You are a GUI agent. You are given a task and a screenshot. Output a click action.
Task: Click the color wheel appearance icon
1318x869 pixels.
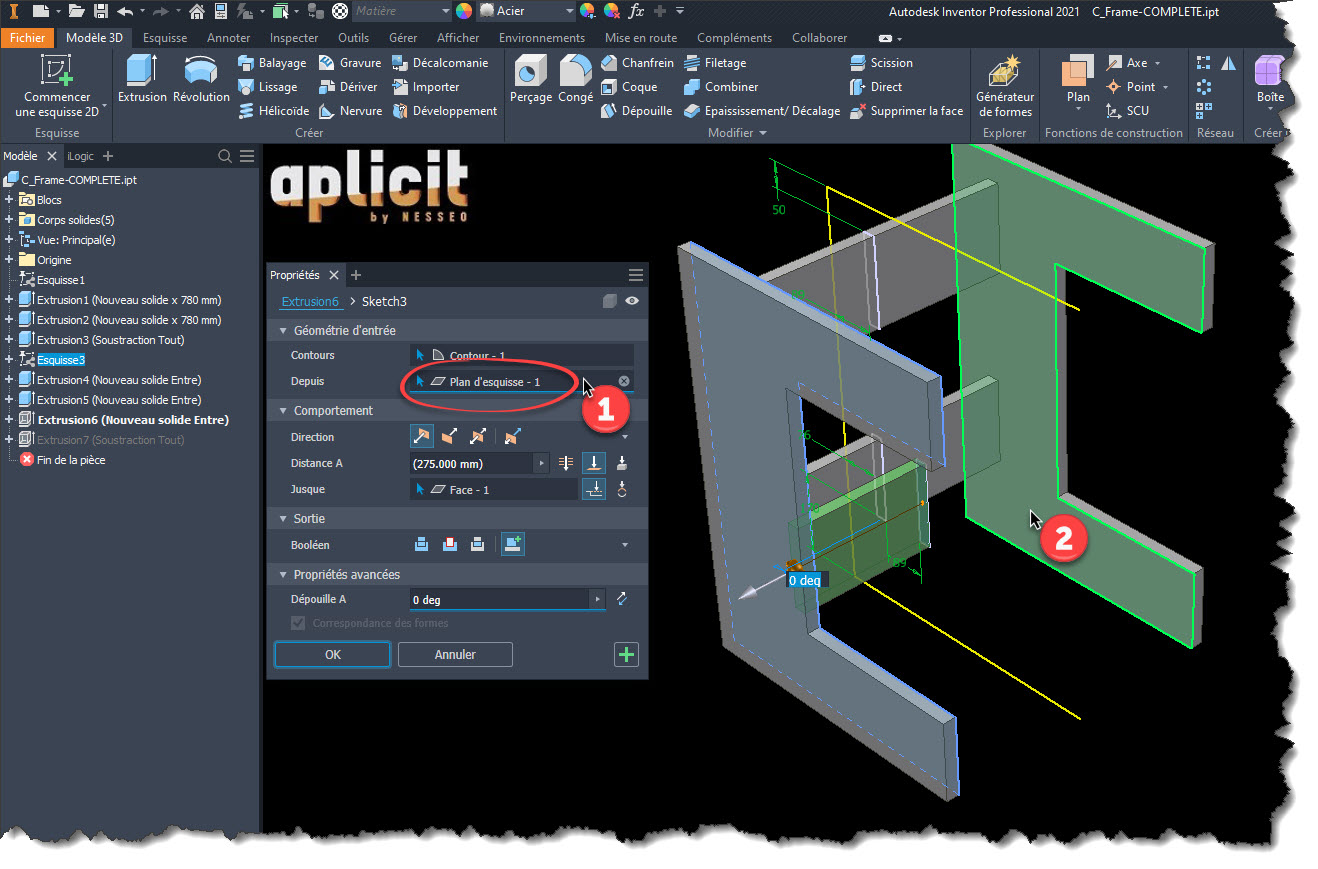(x=464, y=11)
